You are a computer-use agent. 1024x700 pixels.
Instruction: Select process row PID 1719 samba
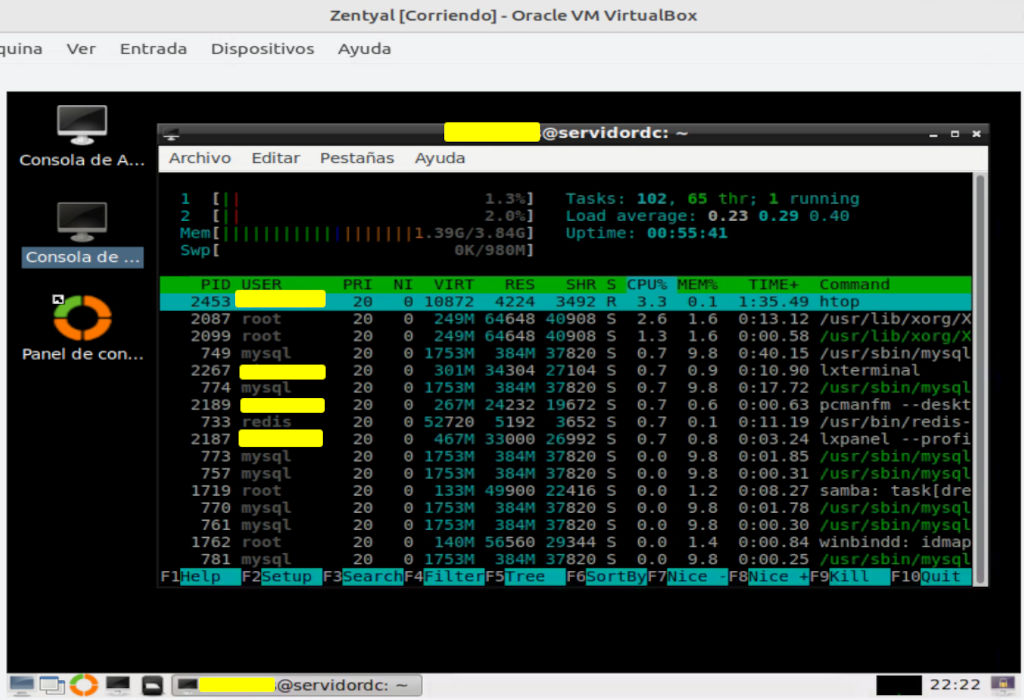click(566, 490)
